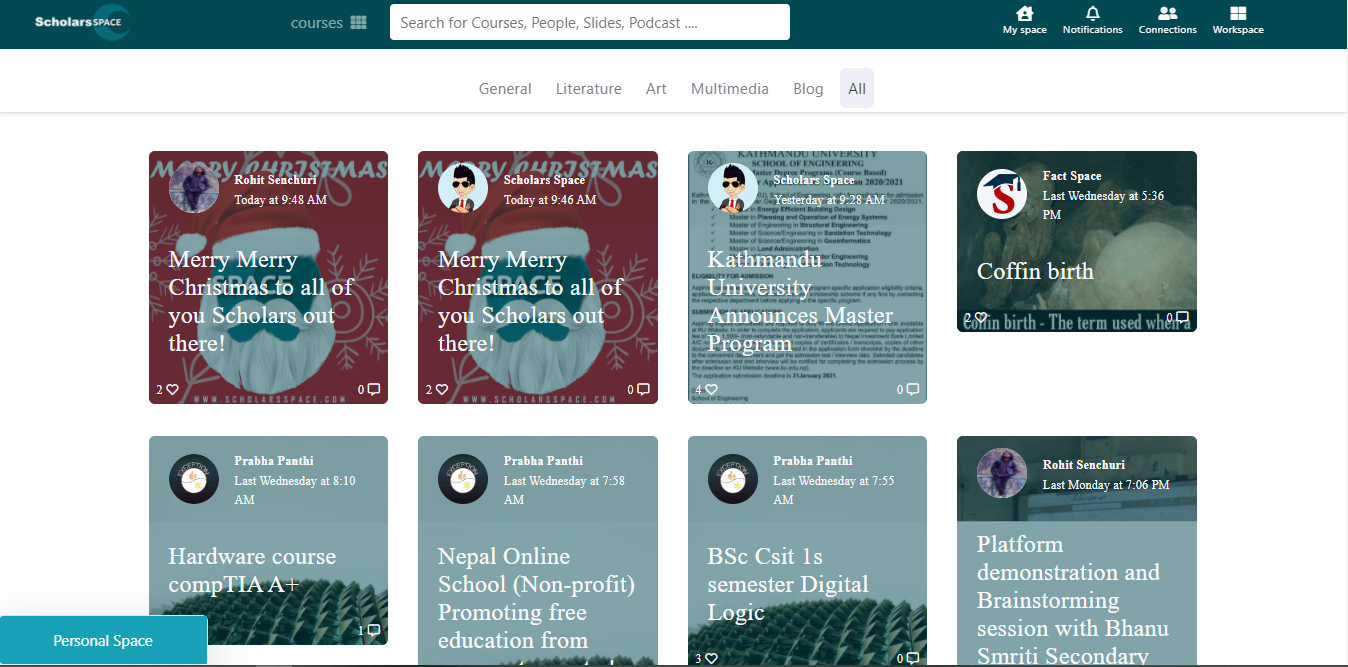Open Prabha Panthi avatar on BSc Csit post
This screenshot has width=1348, height=667.
point(733,479)
